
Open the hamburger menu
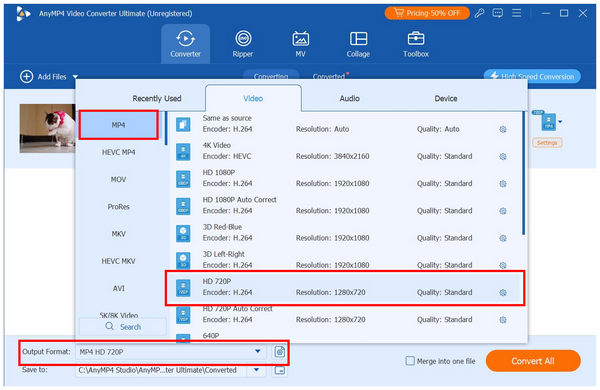coord(517,13)
